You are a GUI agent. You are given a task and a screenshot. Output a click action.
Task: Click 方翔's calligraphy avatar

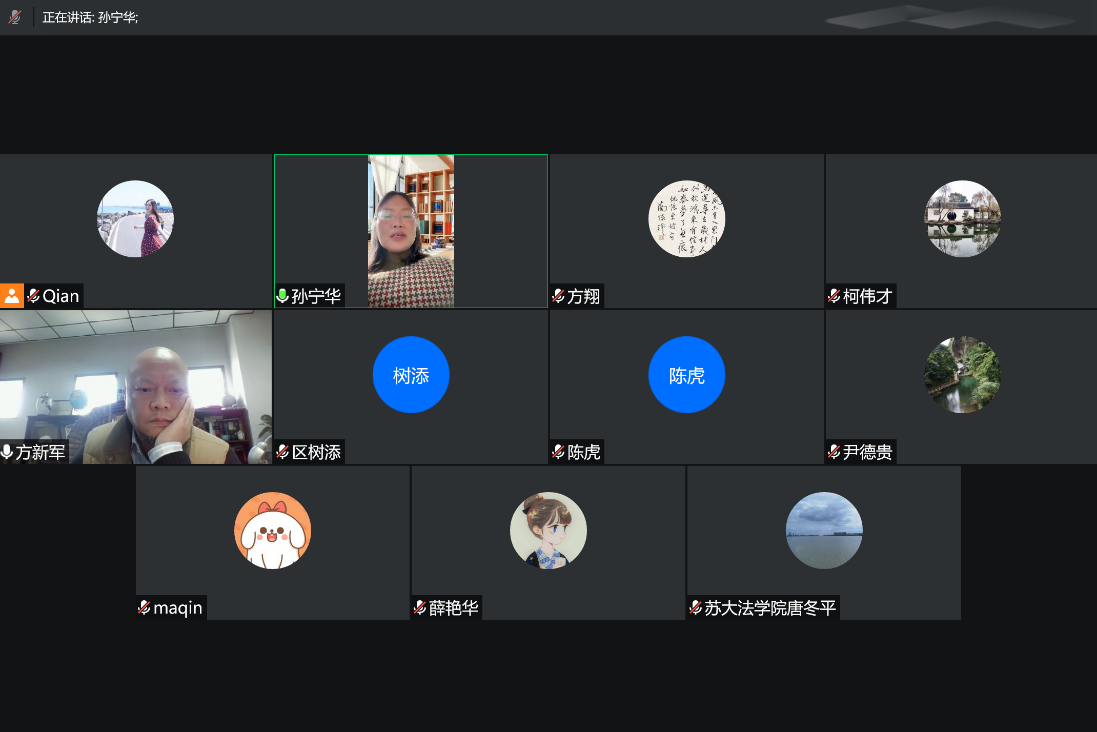(687, 219)
